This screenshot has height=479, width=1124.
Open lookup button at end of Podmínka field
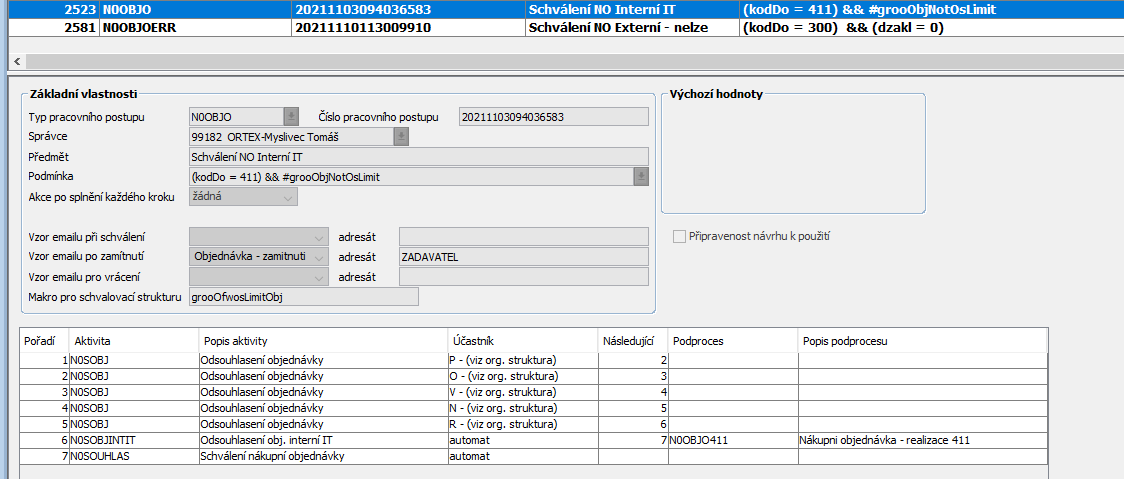point(641,176)
